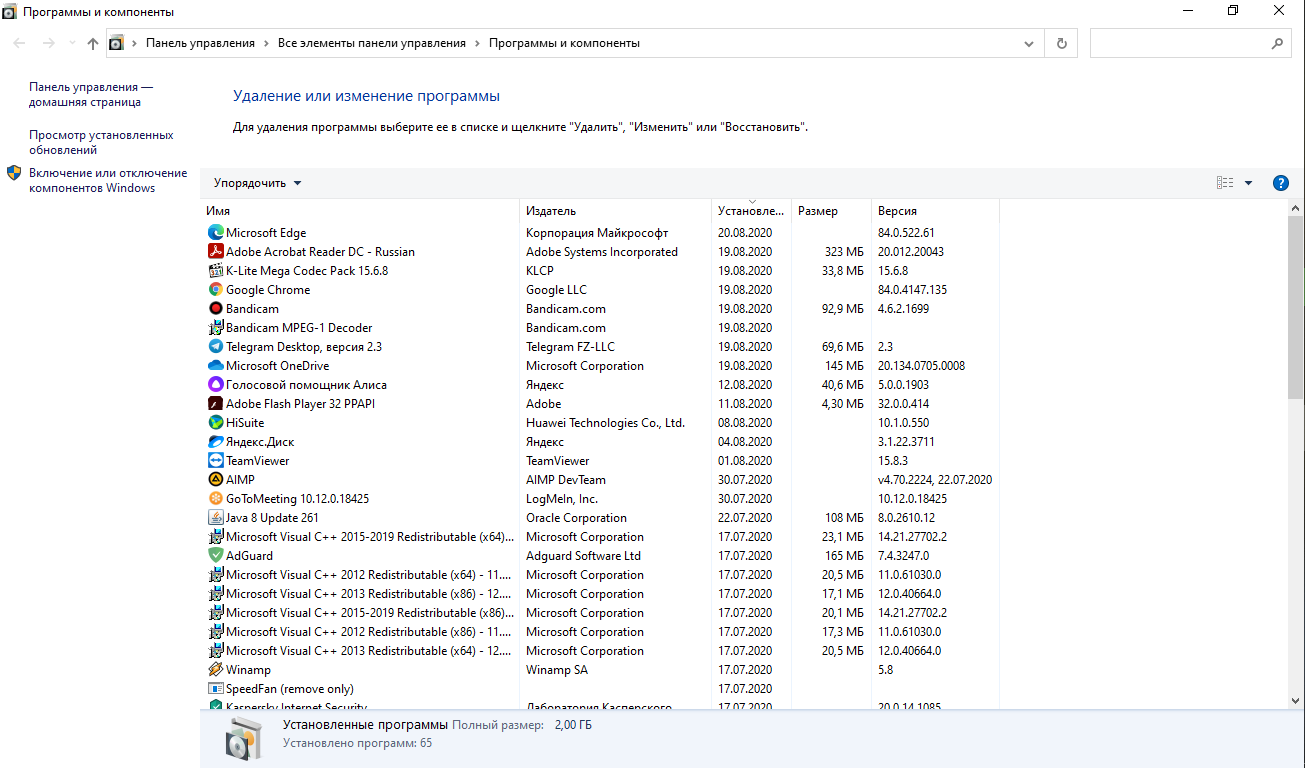Select Microsoft Visual C++ 2013 Redistributable (x86) row
Image resolution: width=1305 pixels, height=768 pixels.
click(x=600, y=594)
